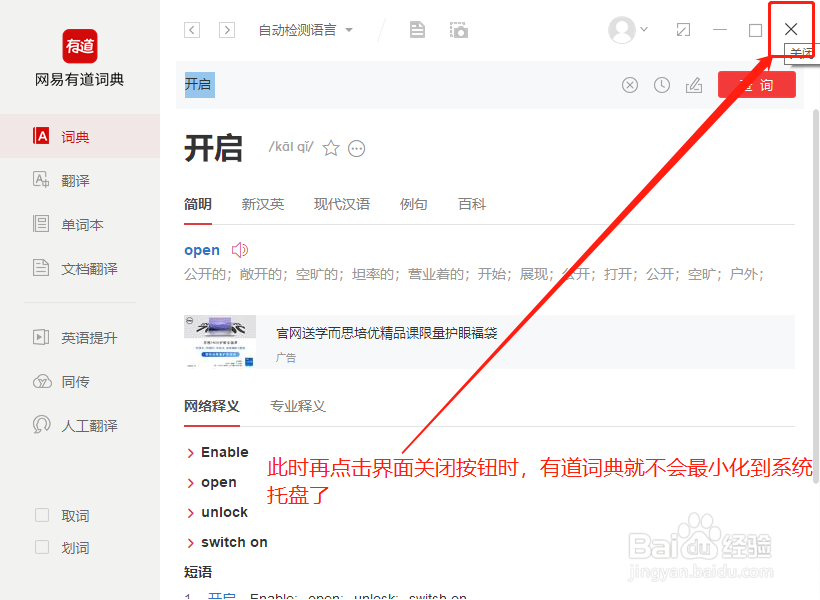820x600 pixels.
Task: Expand the account dropdown arrow next to the avatar
Action: click(644, 29)
